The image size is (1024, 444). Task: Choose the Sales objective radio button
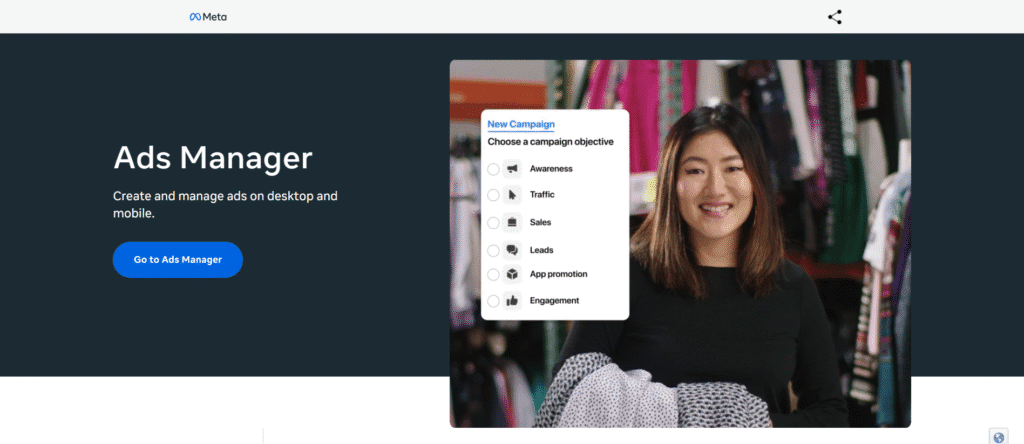coord(493,222)
